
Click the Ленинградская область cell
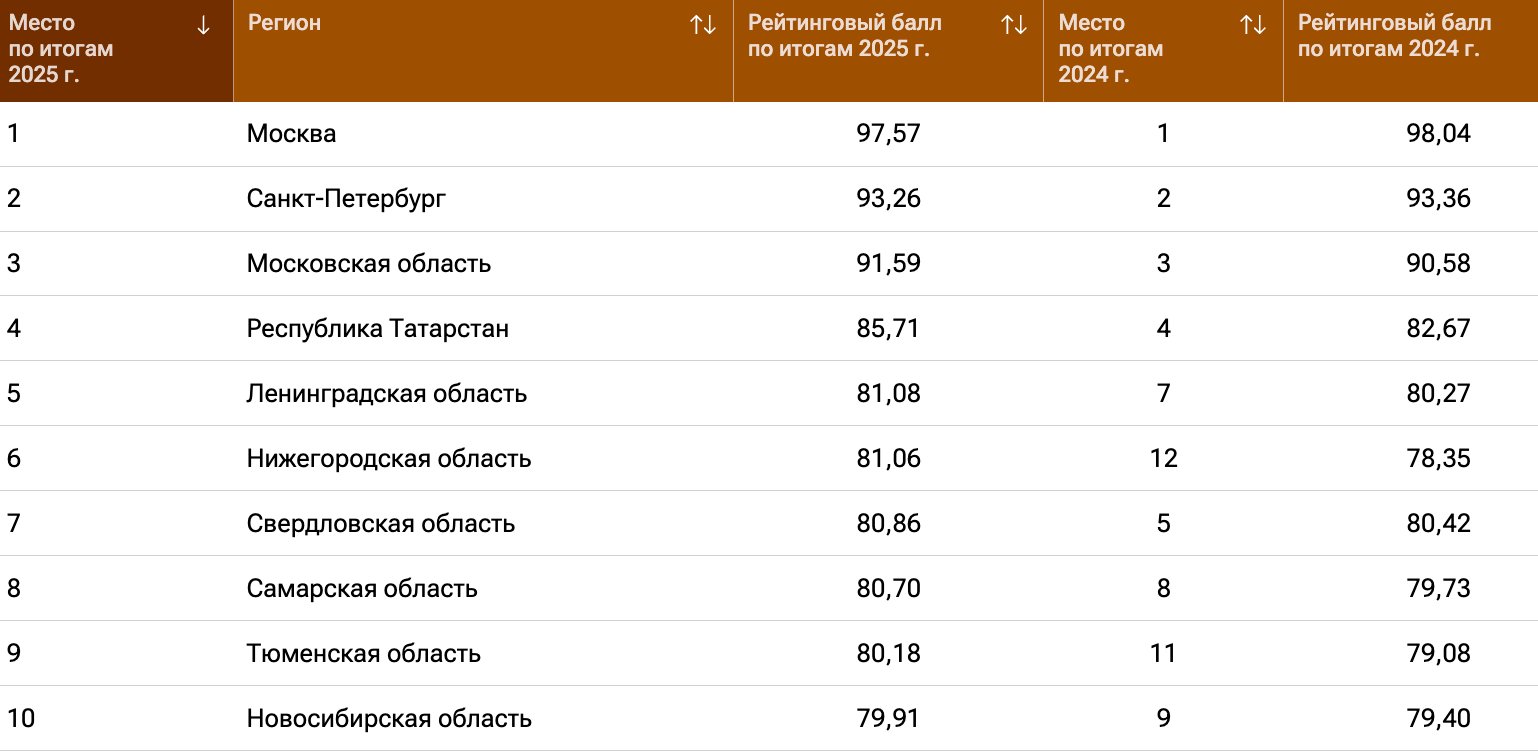click(x=387, y=394)
